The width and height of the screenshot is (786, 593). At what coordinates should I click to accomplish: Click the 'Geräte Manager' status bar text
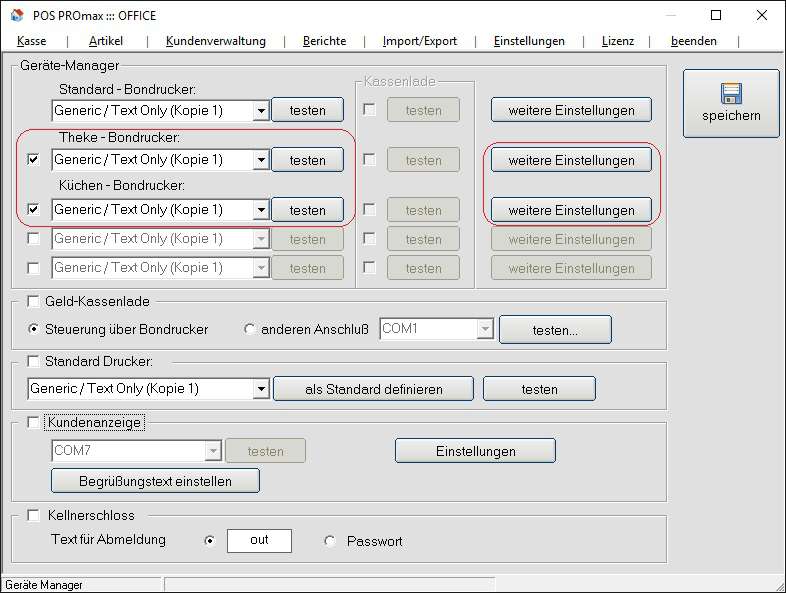44,585
